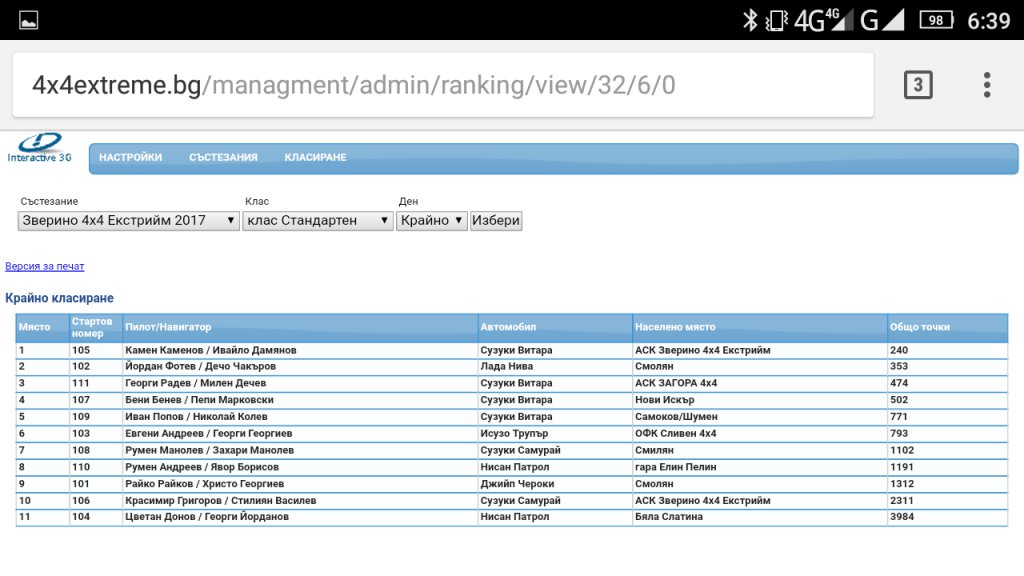1024x576 pixels.
Task: Click the Общо точки column header
Action: coord(919,327)
